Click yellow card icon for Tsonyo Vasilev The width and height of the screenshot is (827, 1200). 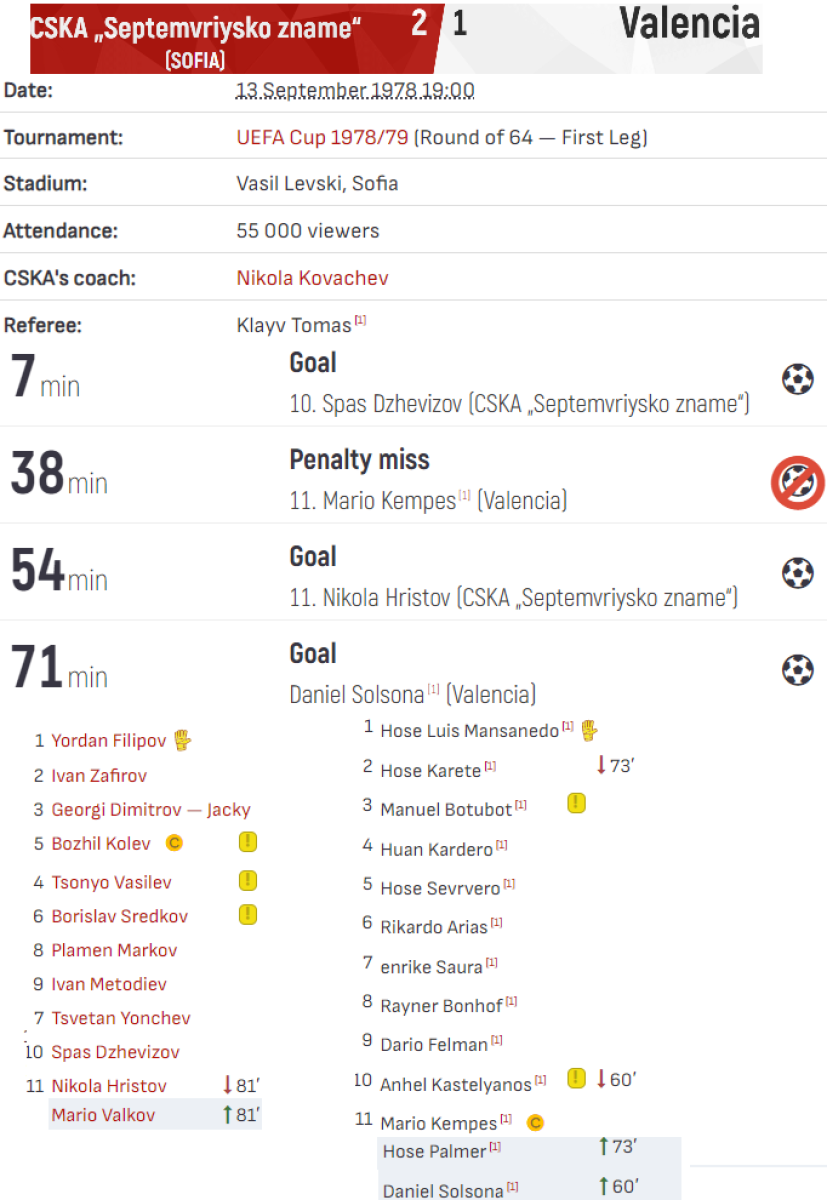tap(248, 881)
